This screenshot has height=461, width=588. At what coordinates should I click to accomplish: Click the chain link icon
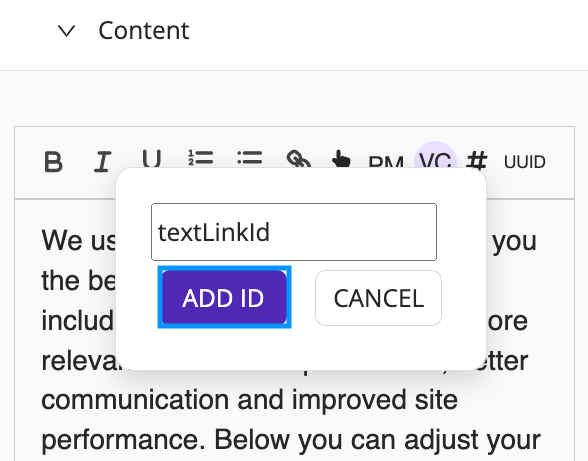point(298,159)
